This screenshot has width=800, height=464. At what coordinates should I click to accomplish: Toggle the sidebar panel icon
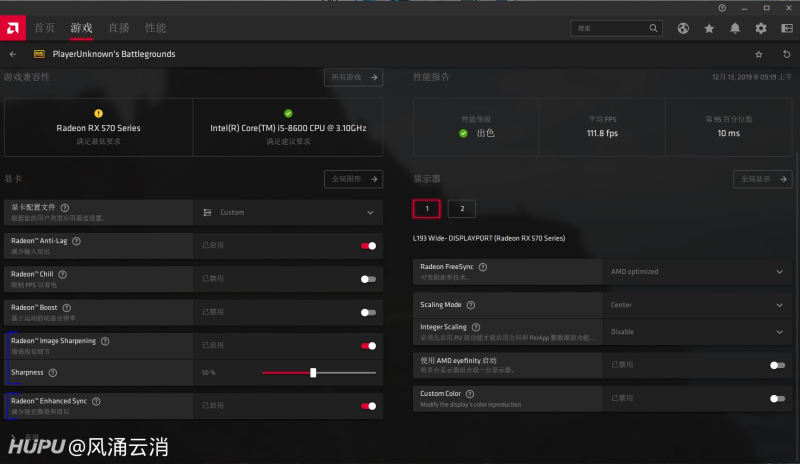click(787, 29)
